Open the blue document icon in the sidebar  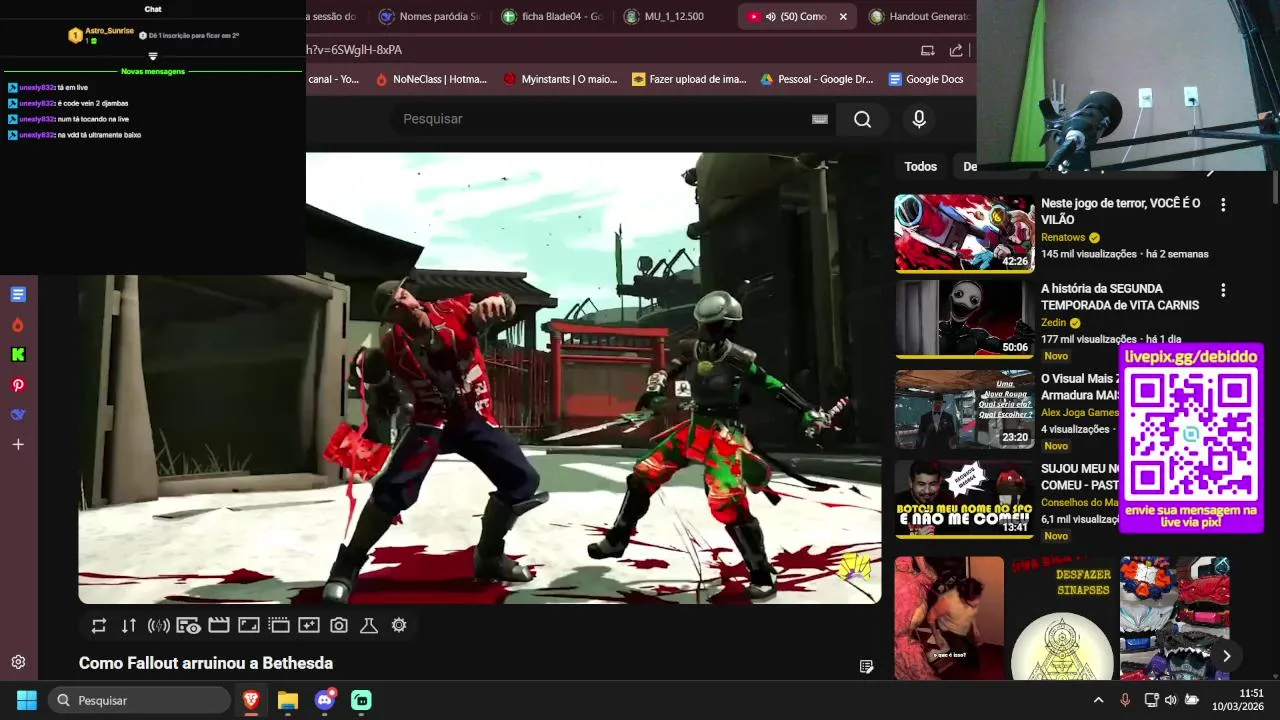18,294
